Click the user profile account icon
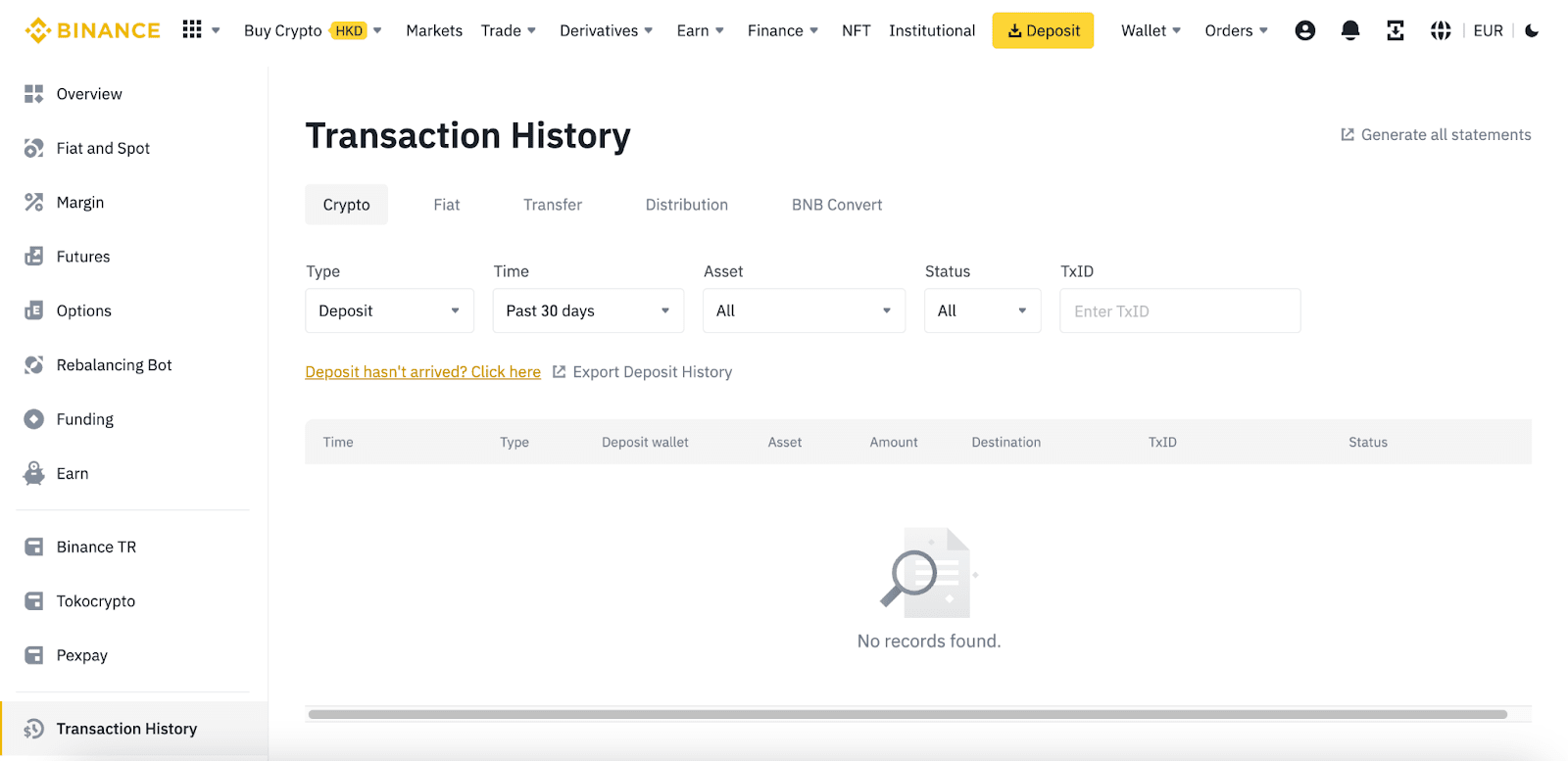Screen dimensions: 1568x761 pyautogui.click(x=1304, y=30)
